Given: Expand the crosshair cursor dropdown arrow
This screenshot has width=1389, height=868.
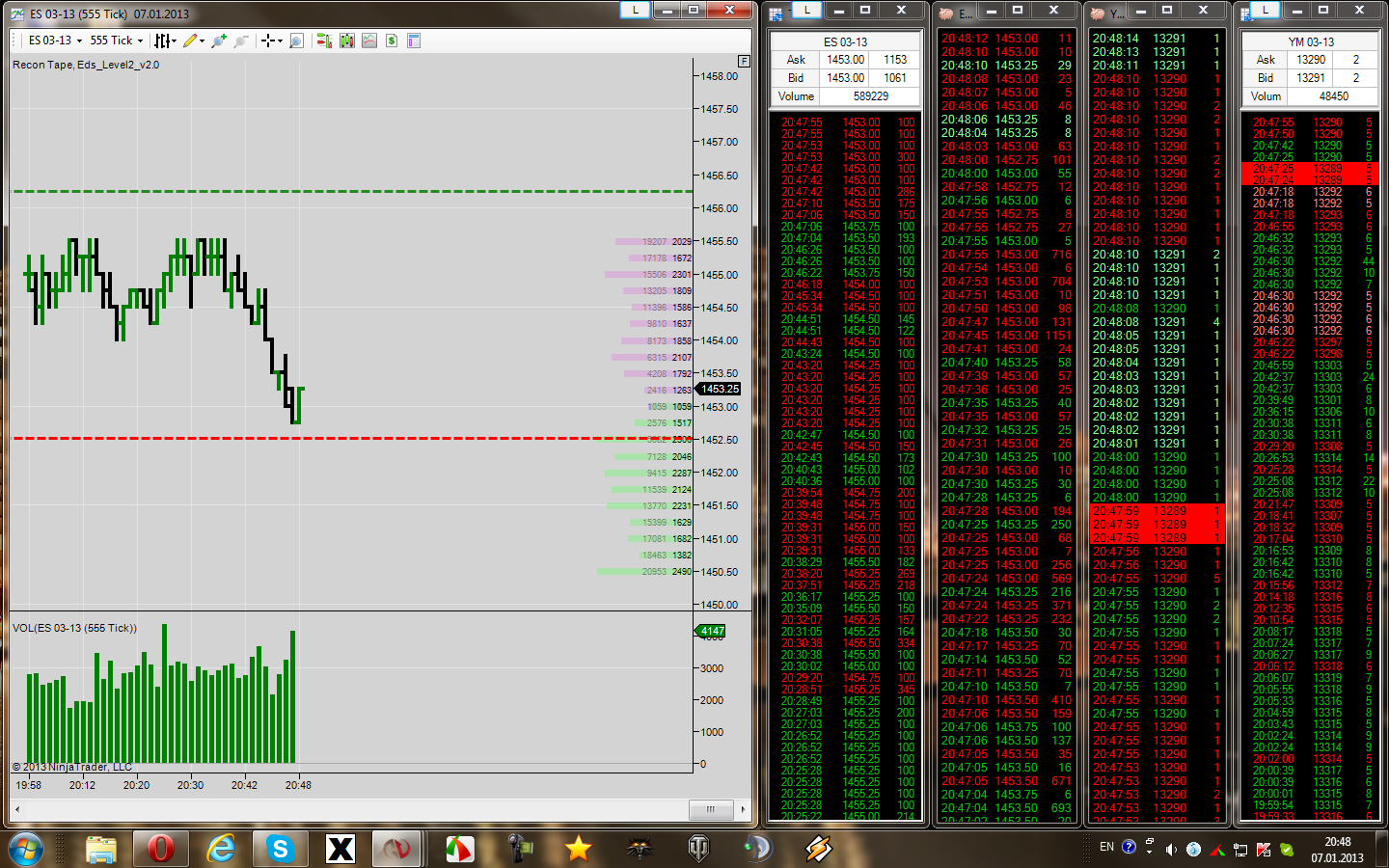Looking at the screenshot, I should coord(280,41).
